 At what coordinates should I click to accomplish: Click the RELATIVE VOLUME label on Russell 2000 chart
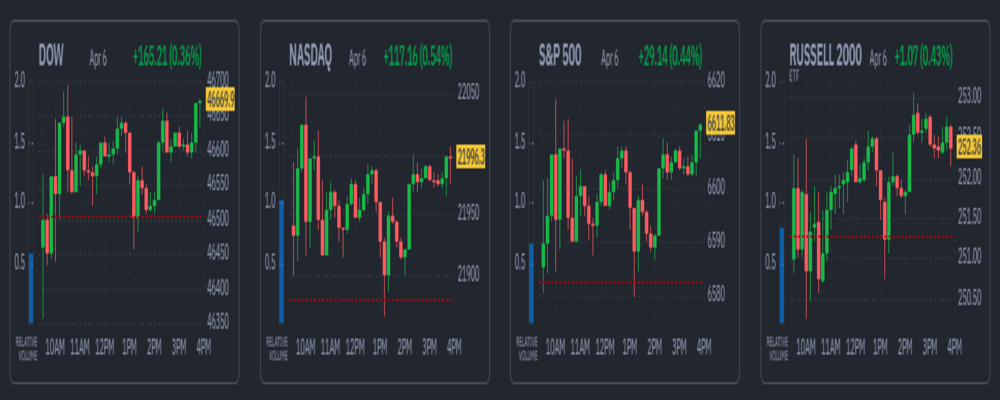(x=777, y=350)
